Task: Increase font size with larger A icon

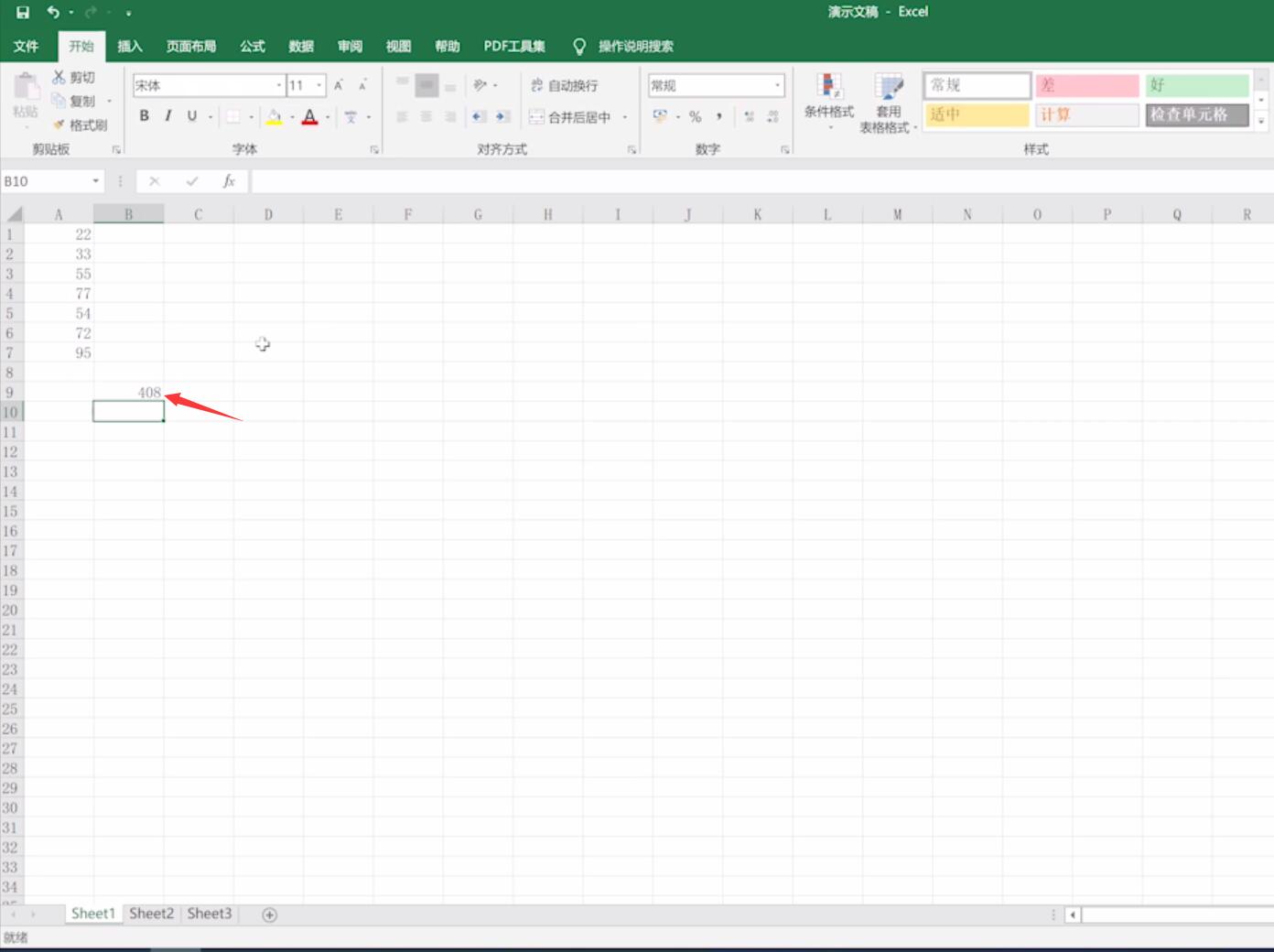Action: 339,85
